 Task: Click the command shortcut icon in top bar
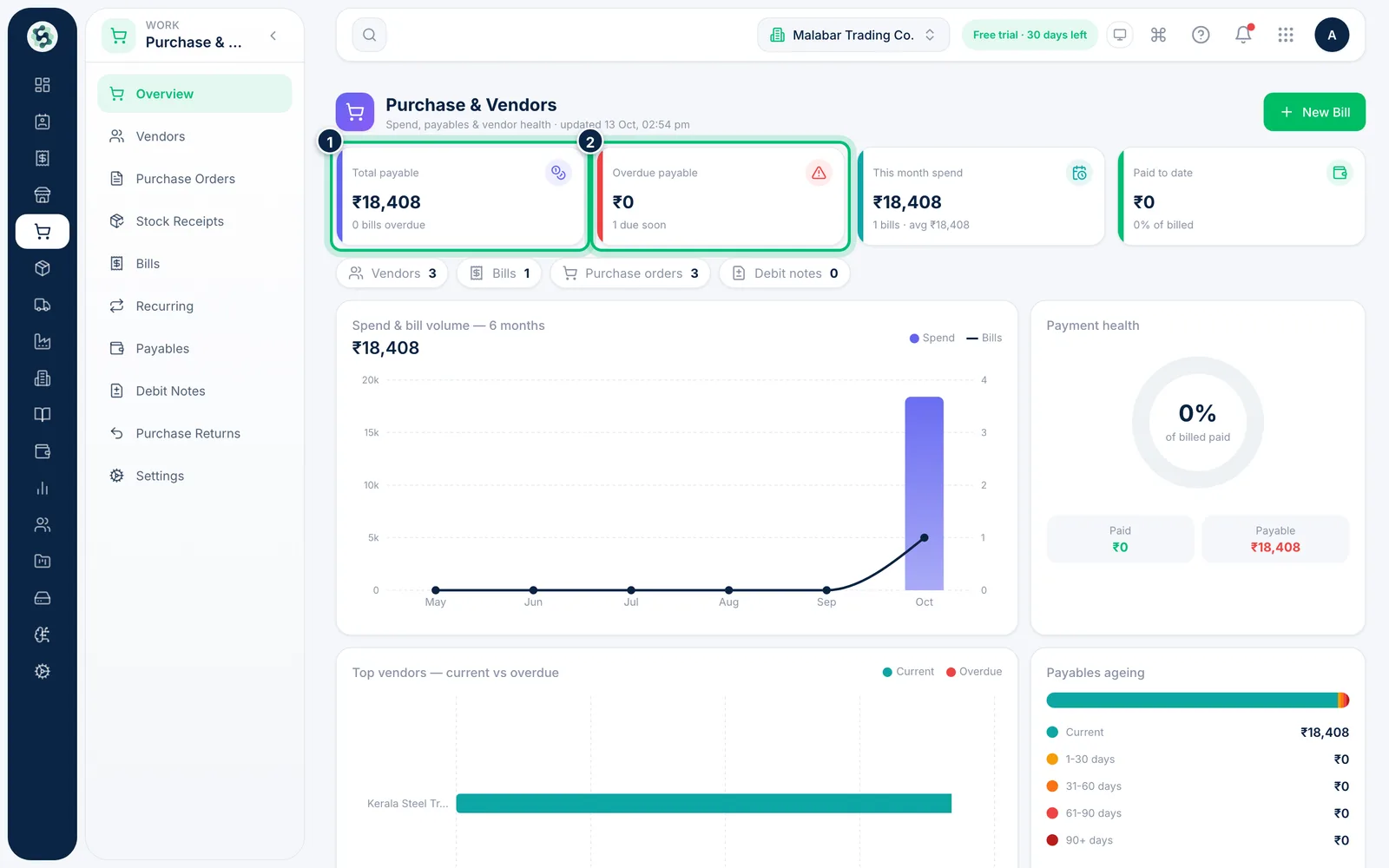(x=1158, y=35)
